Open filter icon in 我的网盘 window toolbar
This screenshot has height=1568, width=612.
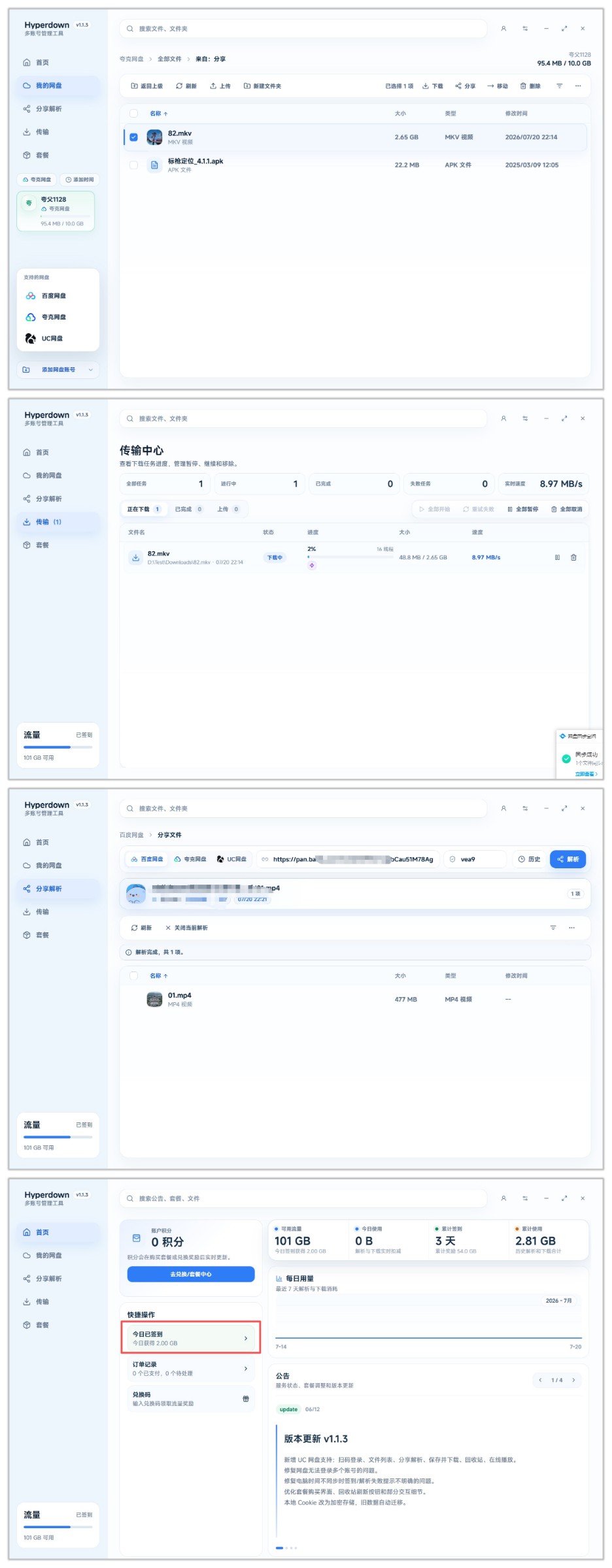pos(560,86)
